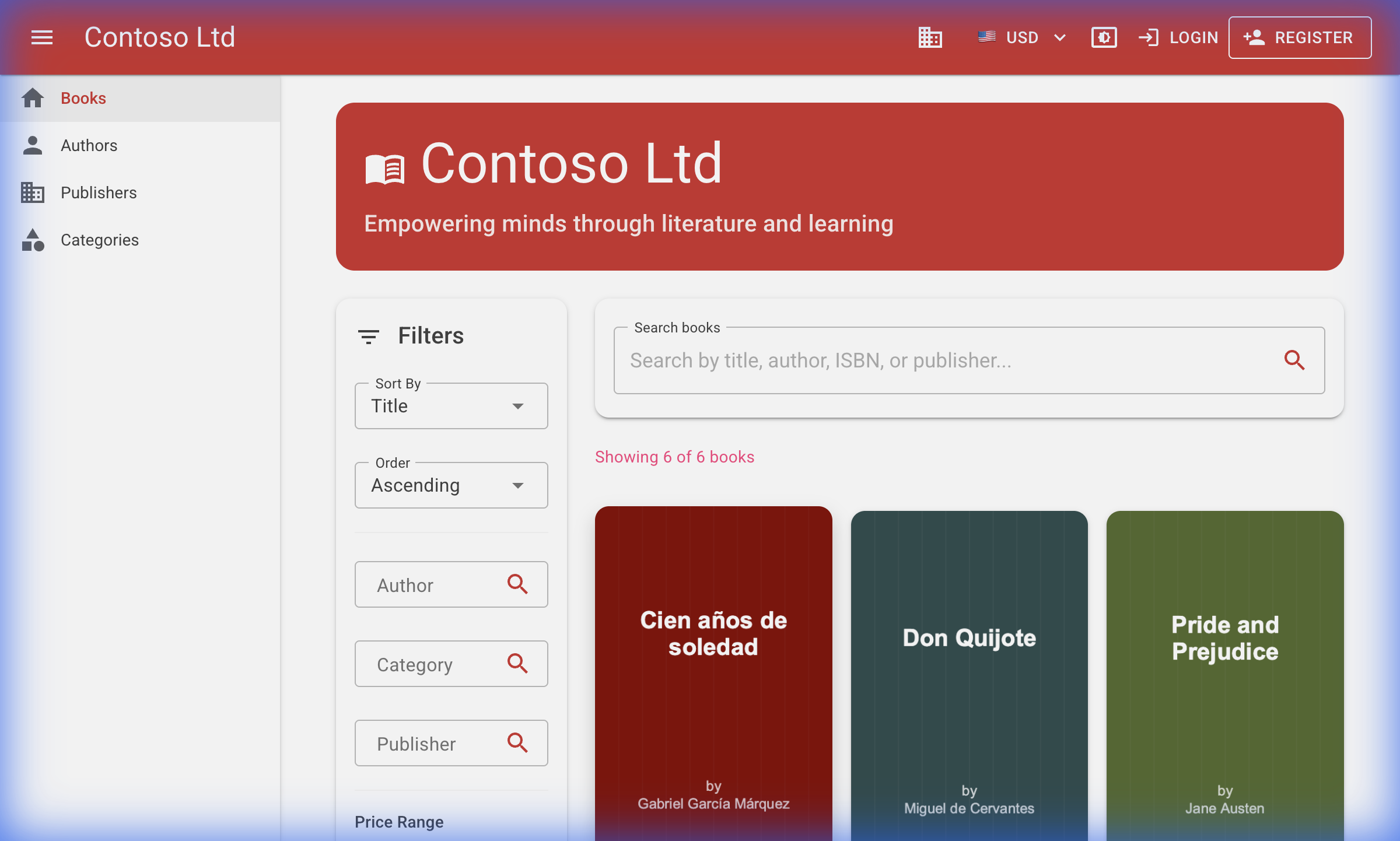Toggle the dark/light theme icon
The image size is (1400, 841).
(x=1104, y=37)
